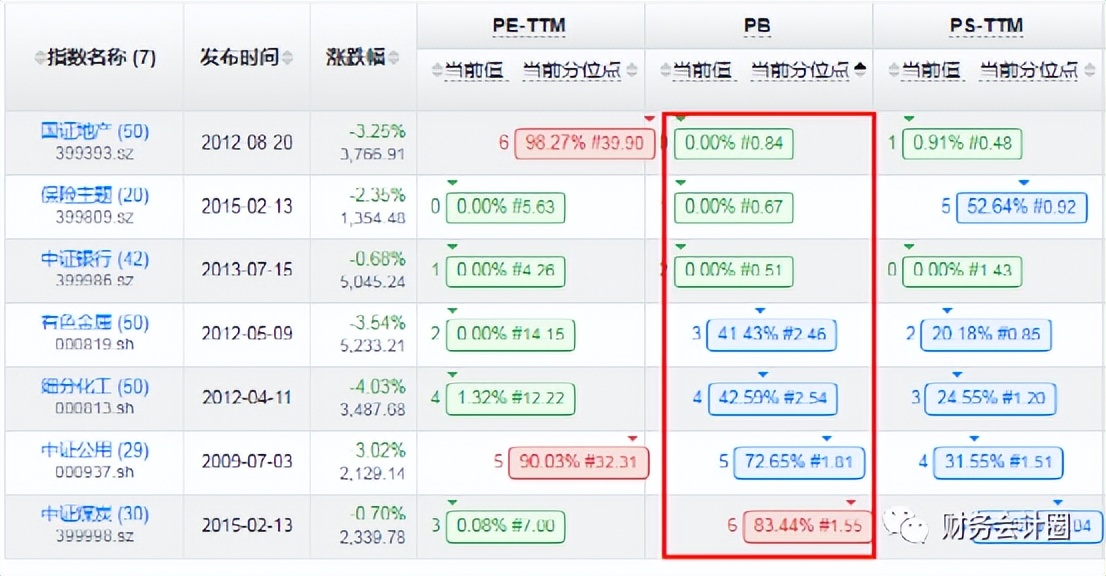Click the sort arrow next to 发布时间 header
Image resolution: width=1106 pixels, height=576 pixels.
(x=285, y=55)
